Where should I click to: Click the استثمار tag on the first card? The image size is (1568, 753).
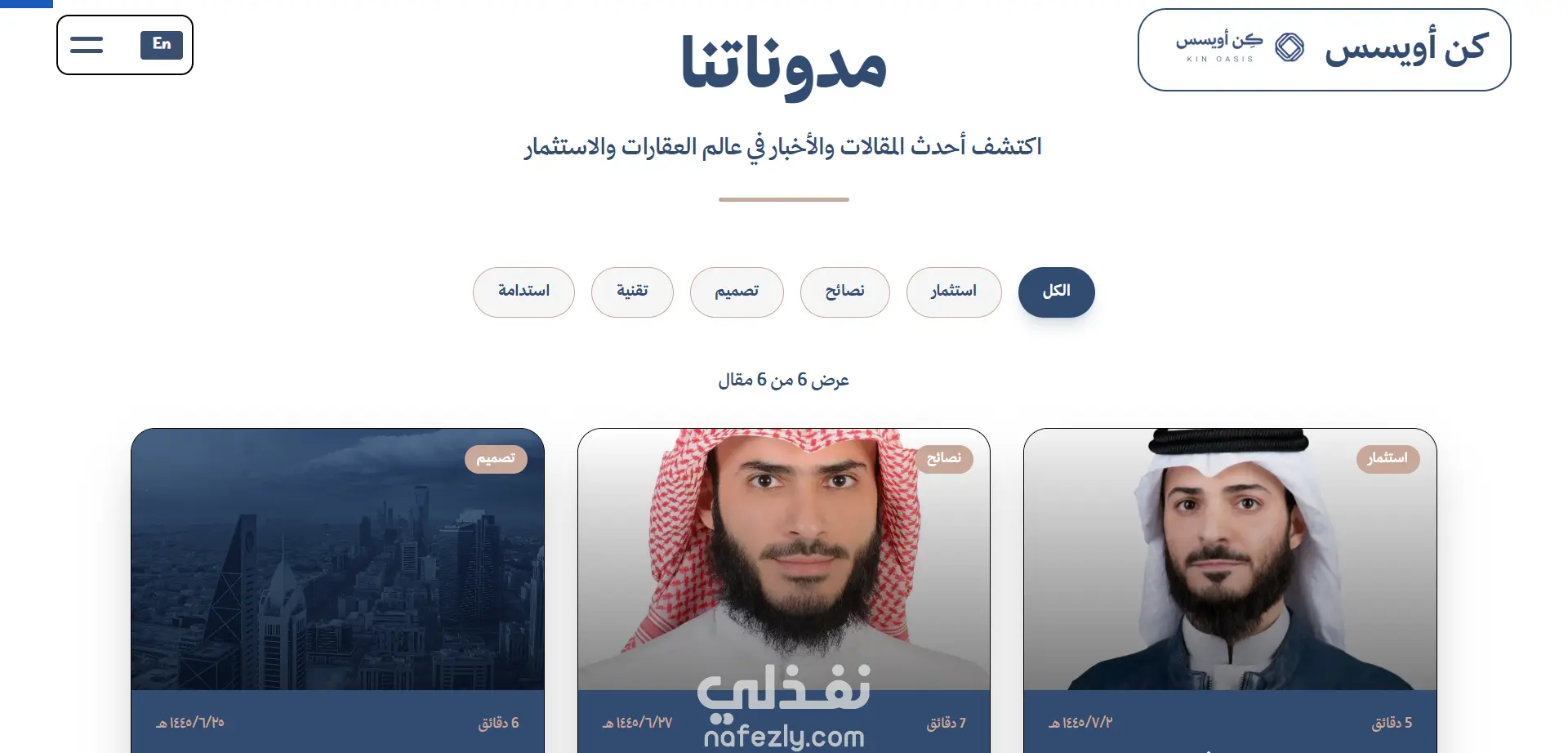pyautogui.click(x=1388, y=459)
